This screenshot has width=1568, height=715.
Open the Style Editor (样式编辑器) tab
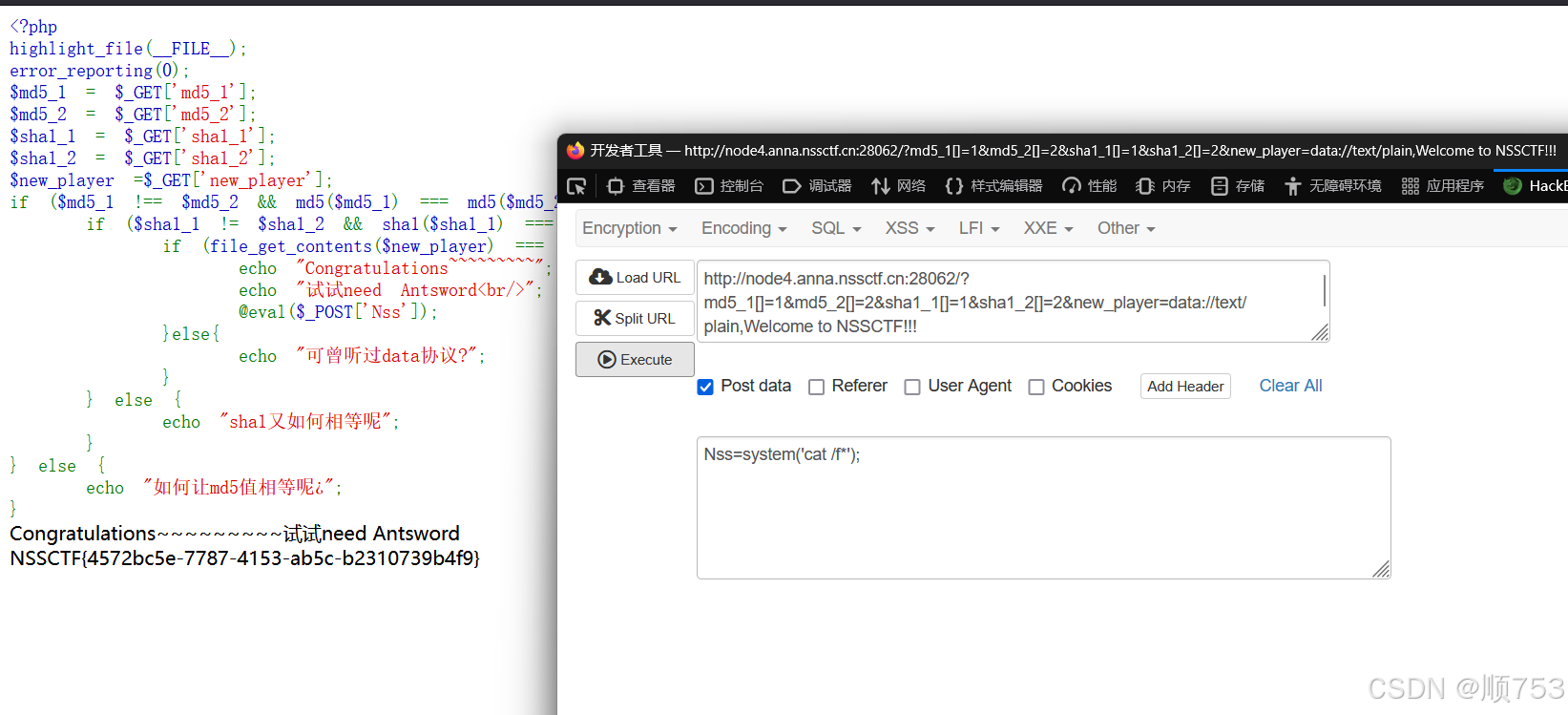pos(994,186)
